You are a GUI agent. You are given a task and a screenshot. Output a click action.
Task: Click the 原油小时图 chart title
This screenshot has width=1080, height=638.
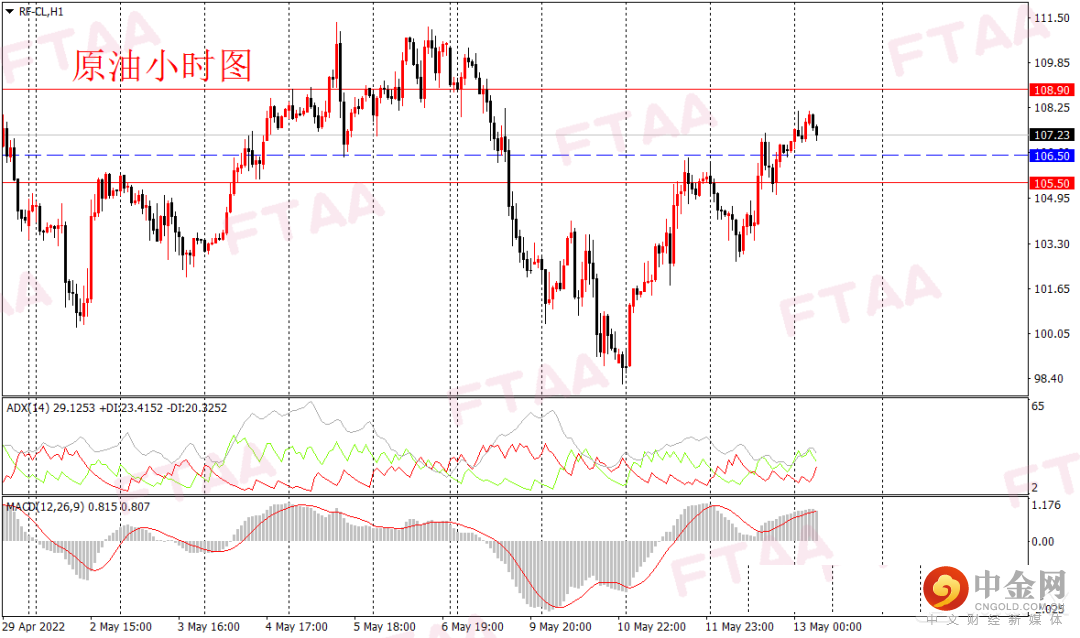162,67
